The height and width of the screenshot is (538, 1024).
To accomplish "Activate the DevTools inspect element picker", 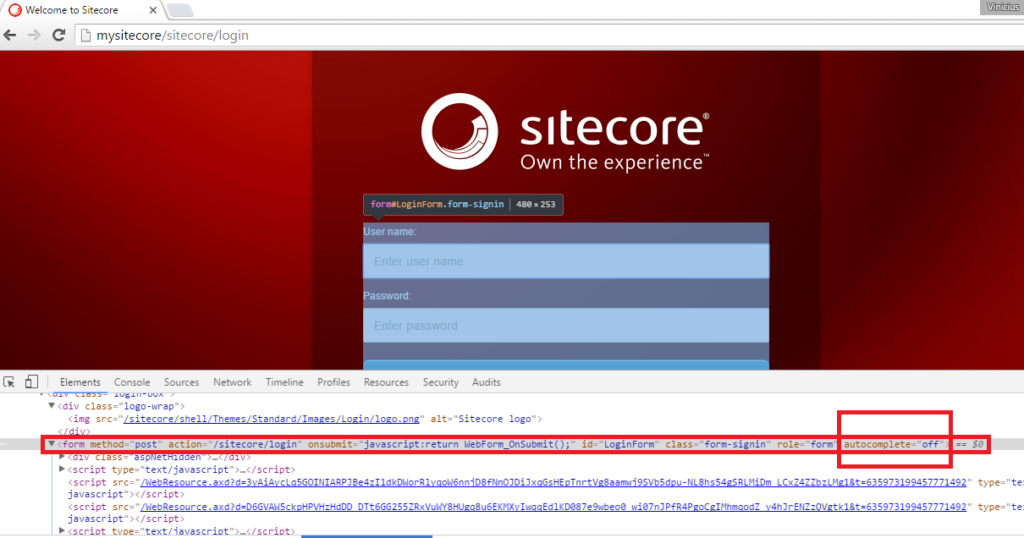I will click(9, 382).
